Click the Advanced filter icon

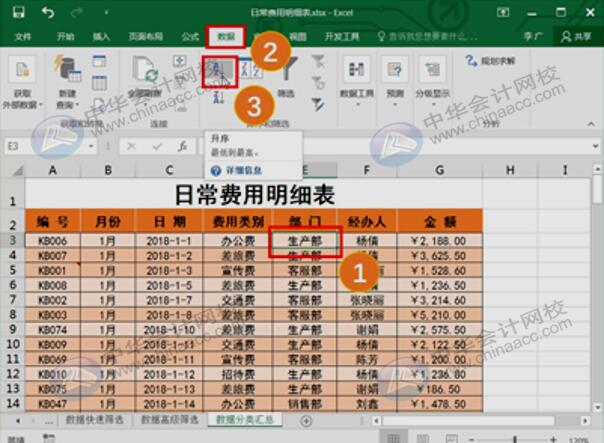tap(318, 105)
